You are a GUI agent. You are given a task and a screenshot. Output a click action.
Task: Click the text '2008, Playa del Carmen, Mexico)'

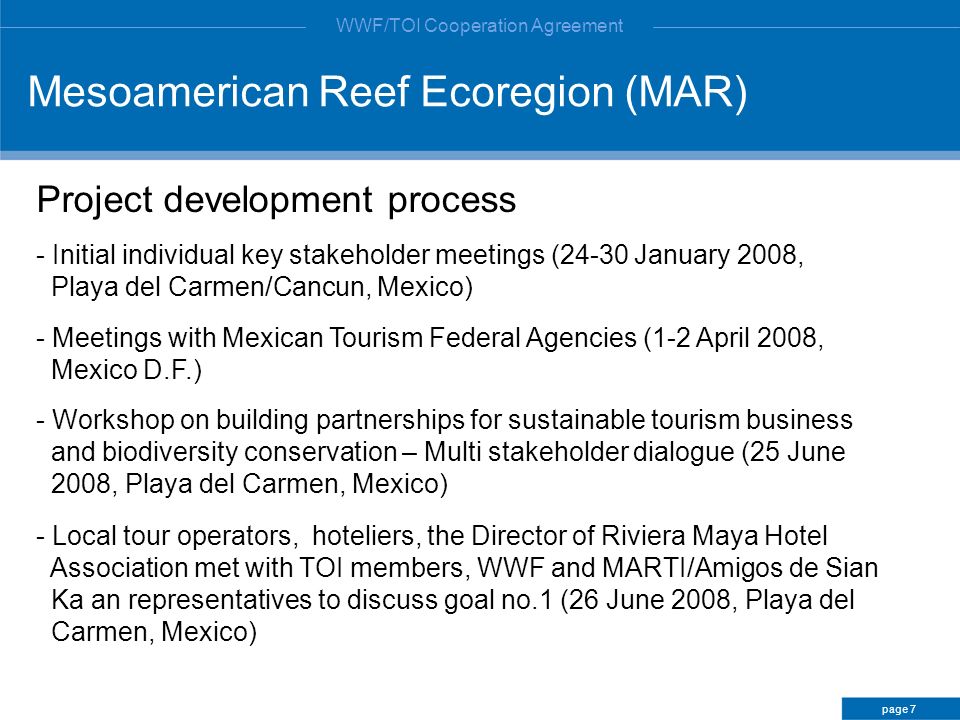(250, 484)
